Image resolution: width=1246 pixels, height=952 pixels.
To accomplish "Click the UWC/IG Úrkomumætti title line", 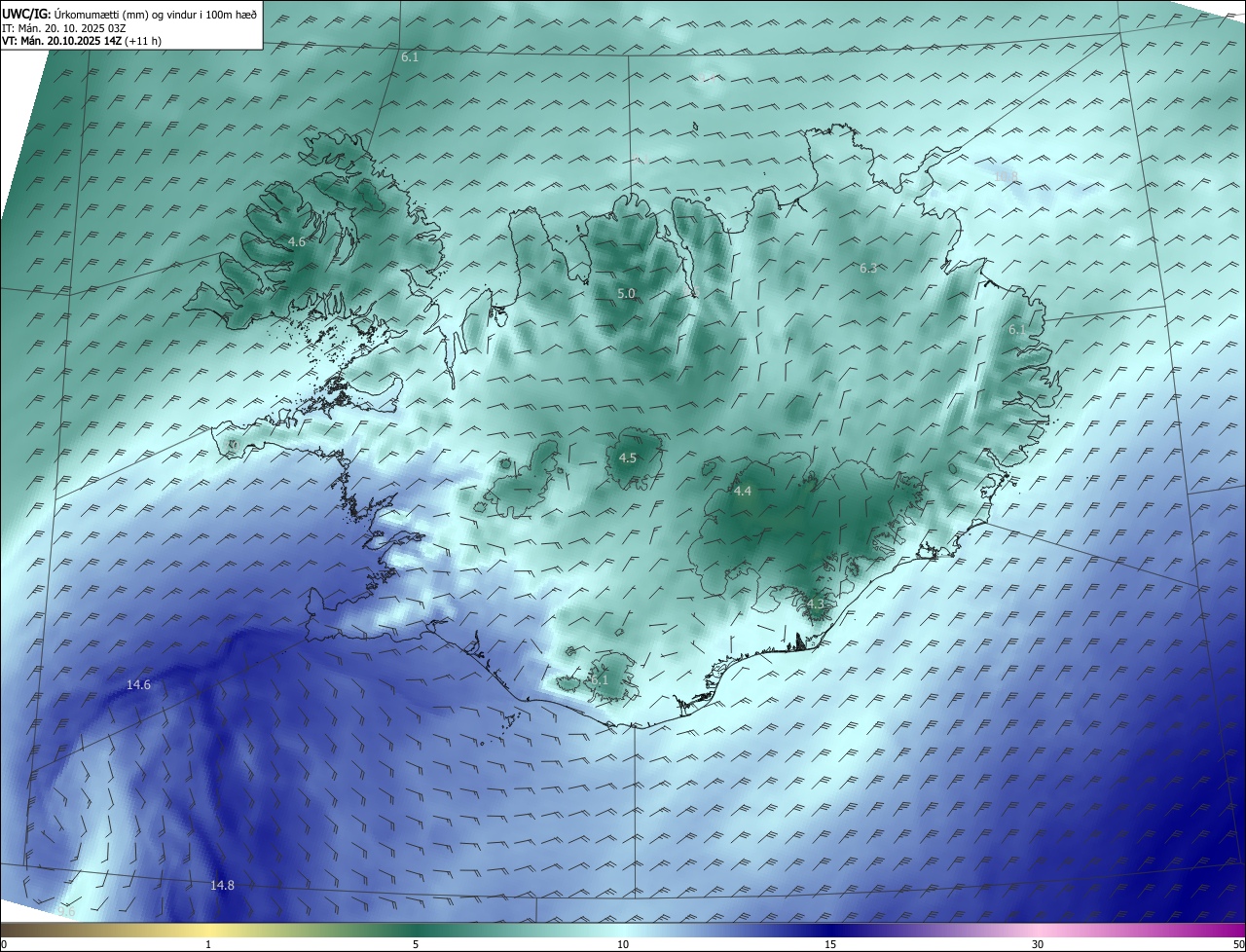I will point(129,15).
